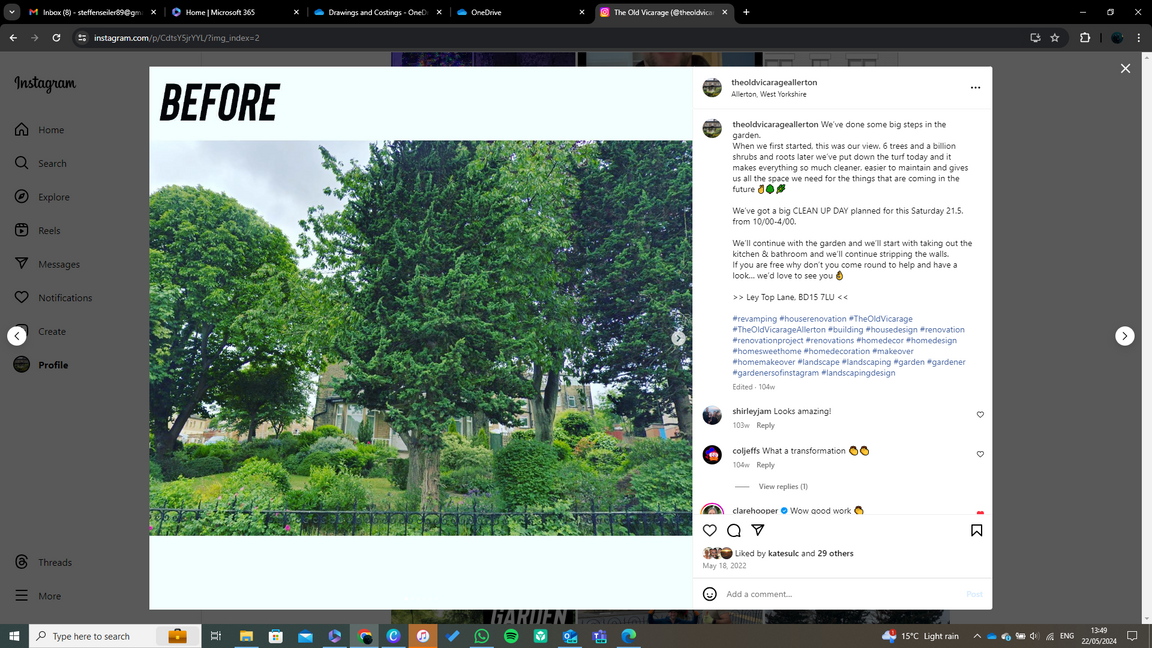Switch to the Home | Microsoft 365 tab
The image size is (1152, 648).
(235, 12)
